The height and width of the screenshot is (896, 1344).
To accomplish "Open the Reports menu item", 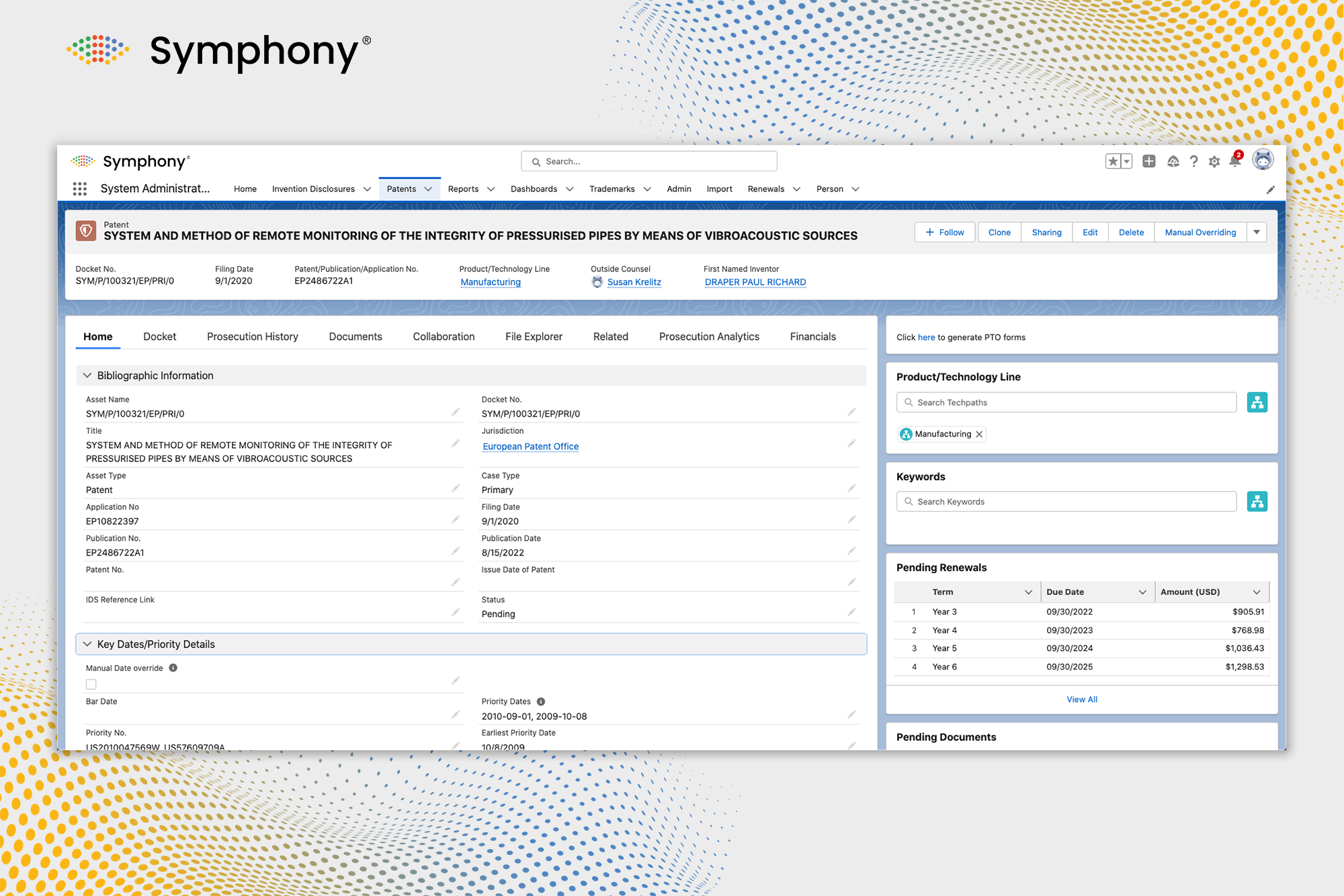I will [x=464, y=189].
